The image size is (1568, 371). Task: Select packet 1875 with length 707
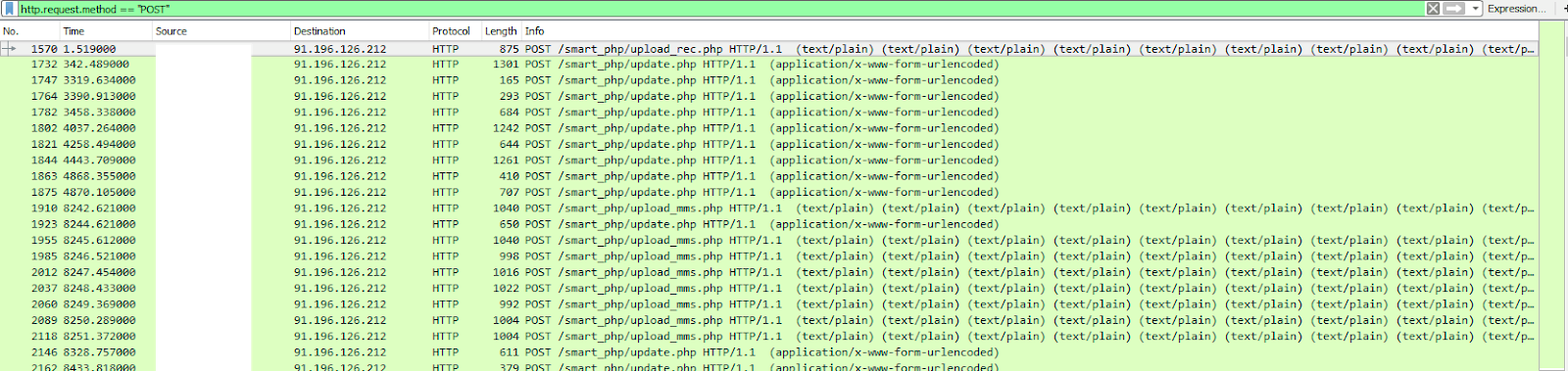tap(769, 193)
